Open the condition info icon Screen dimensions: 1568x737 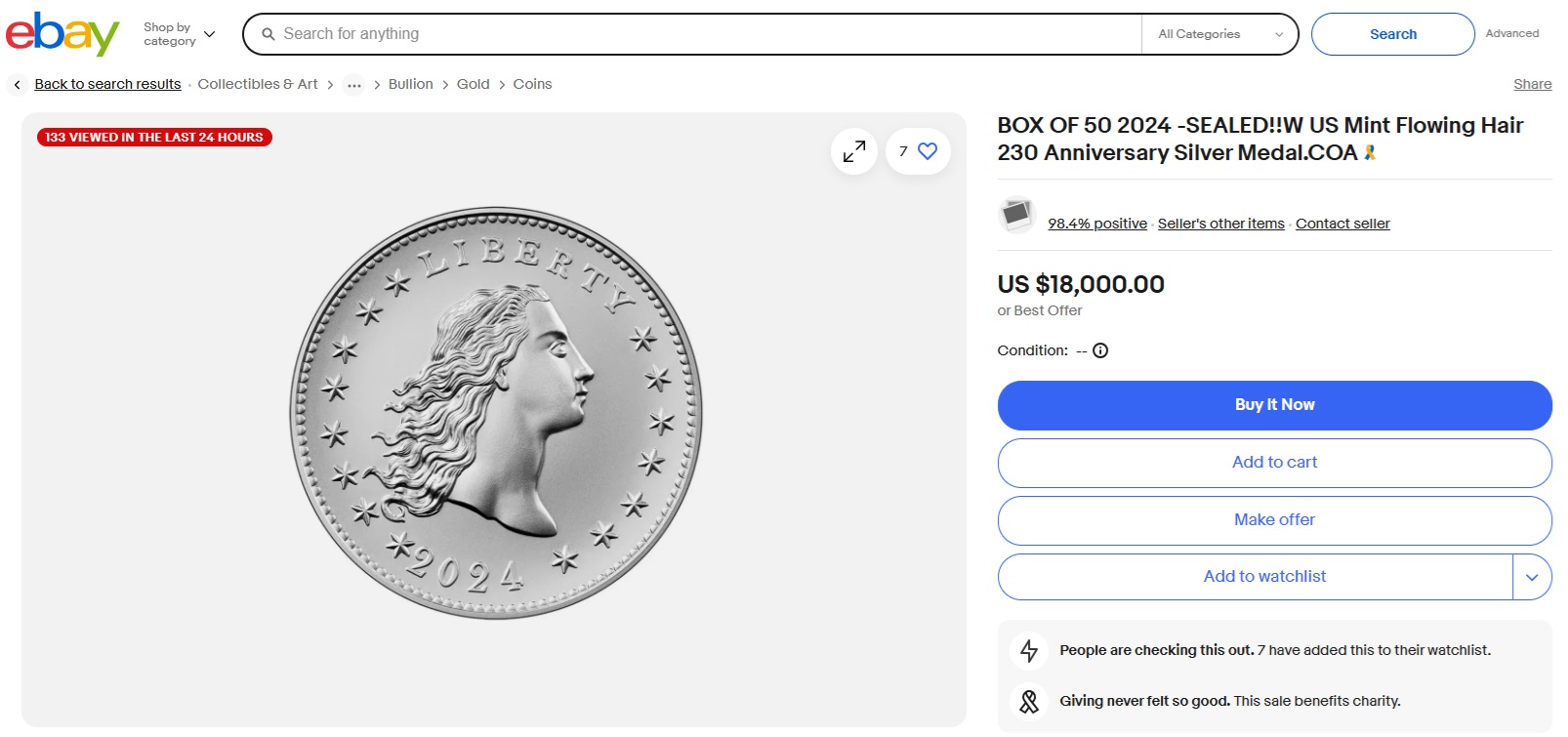click(1100, 350)
